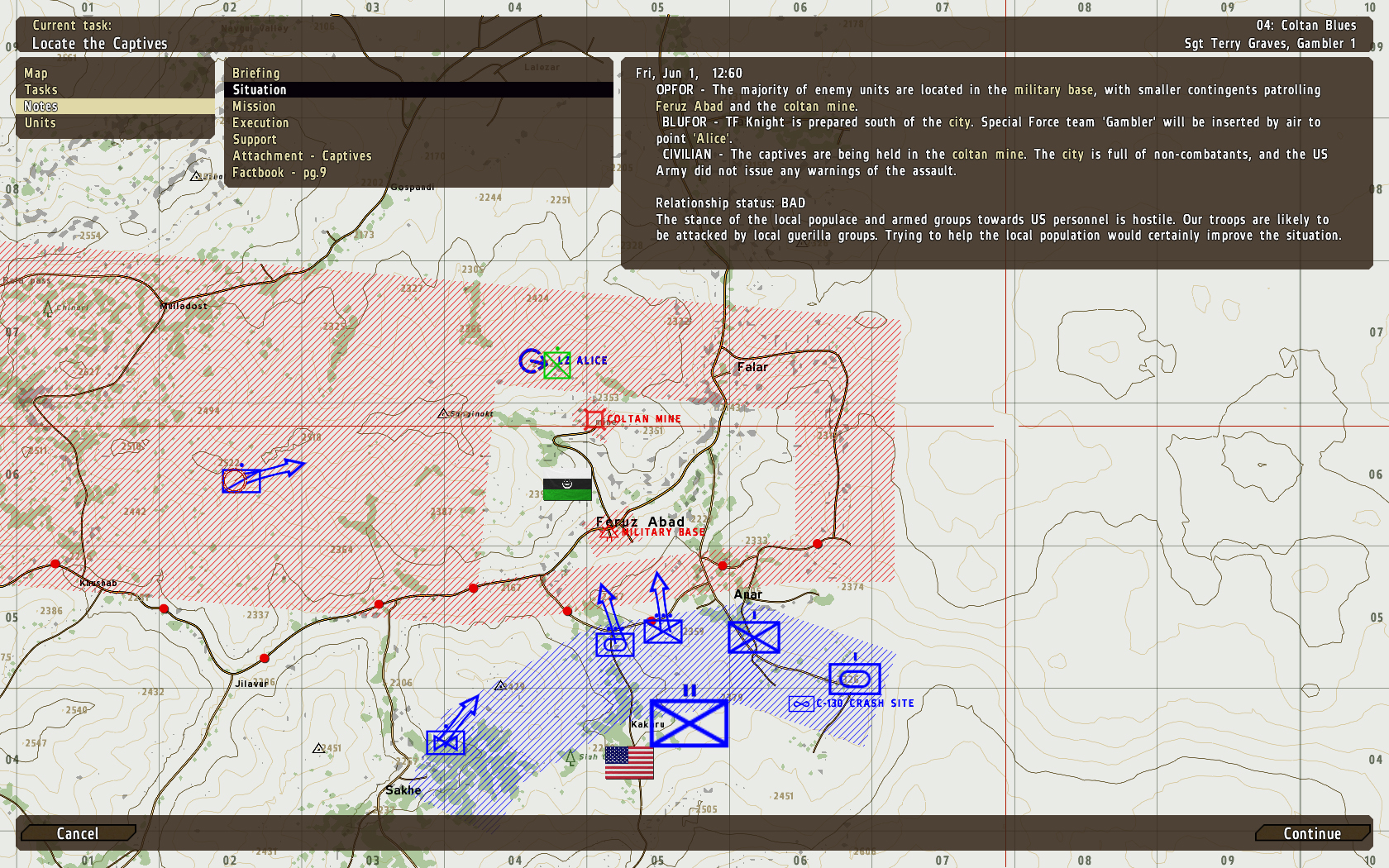1389x868 pixels.
Task: Click the C-130 Crash Site marker icon
Action: coord(801,704)
